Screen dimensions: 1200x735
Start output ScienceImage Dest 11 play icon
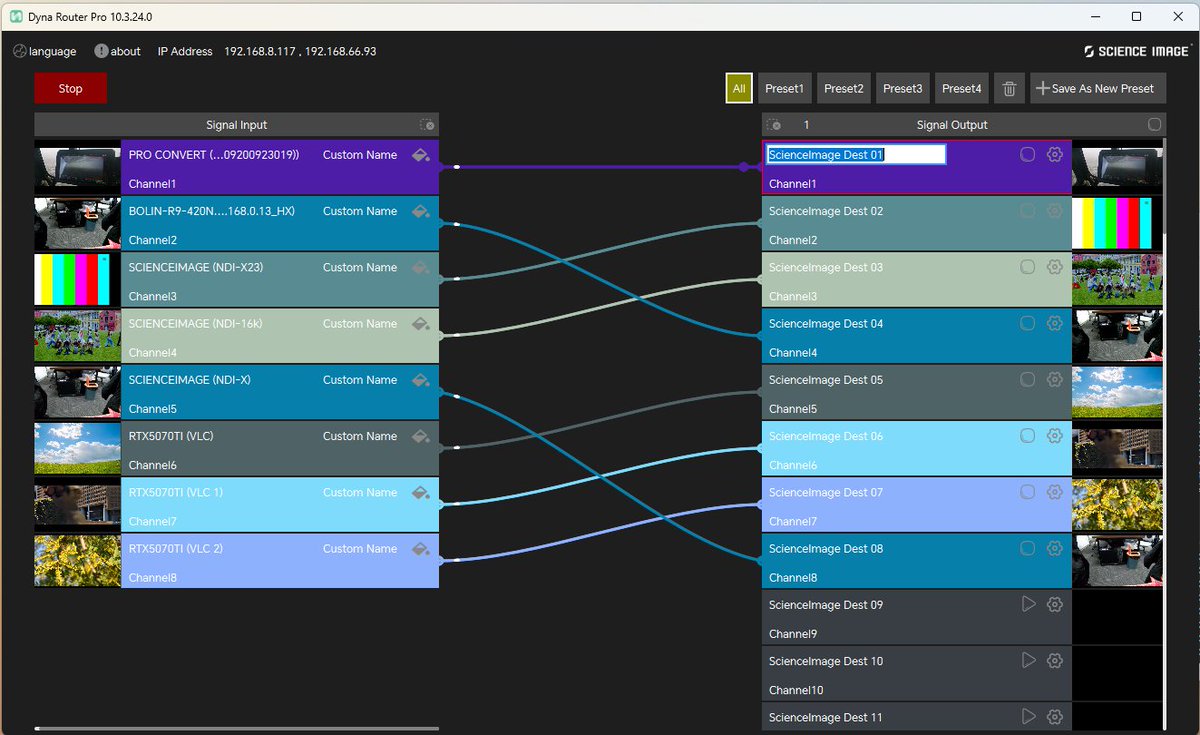click(1027, 717)
